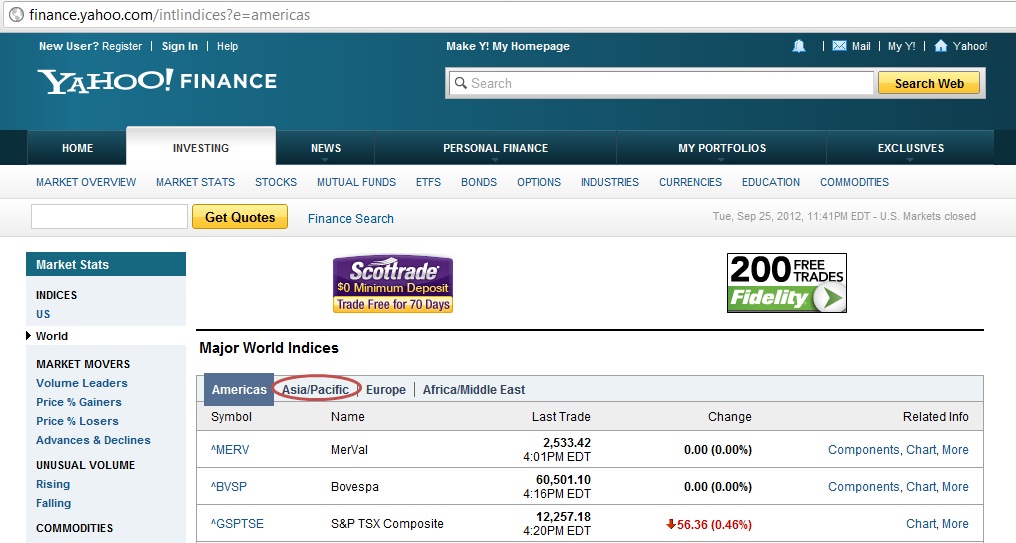Open Chart link for Bovespa row
This screenshot has height=543, width=1016.
921,487
